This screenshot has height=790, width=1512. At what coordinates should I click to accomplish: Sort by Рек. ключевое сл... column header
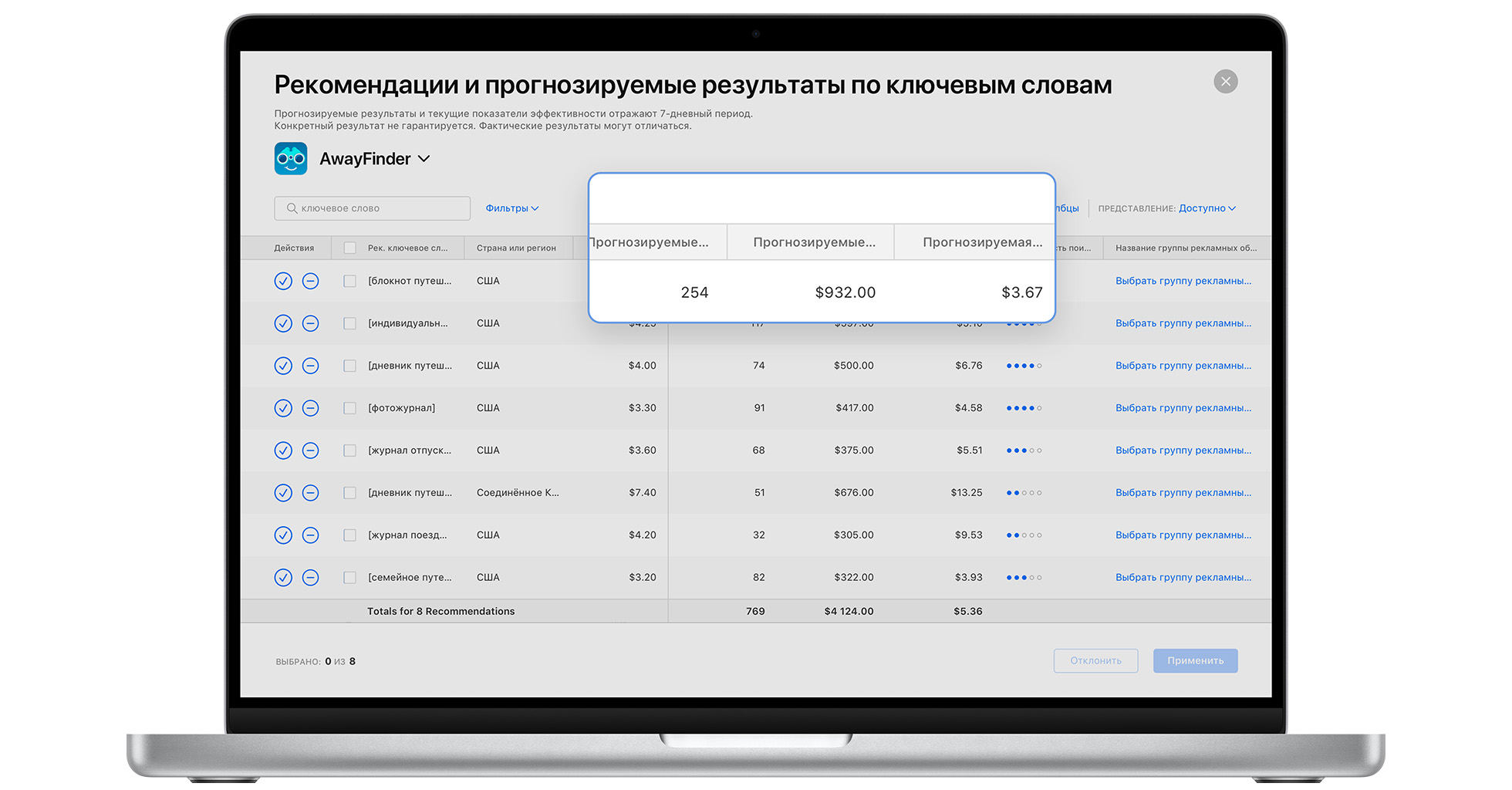(407, 248)
